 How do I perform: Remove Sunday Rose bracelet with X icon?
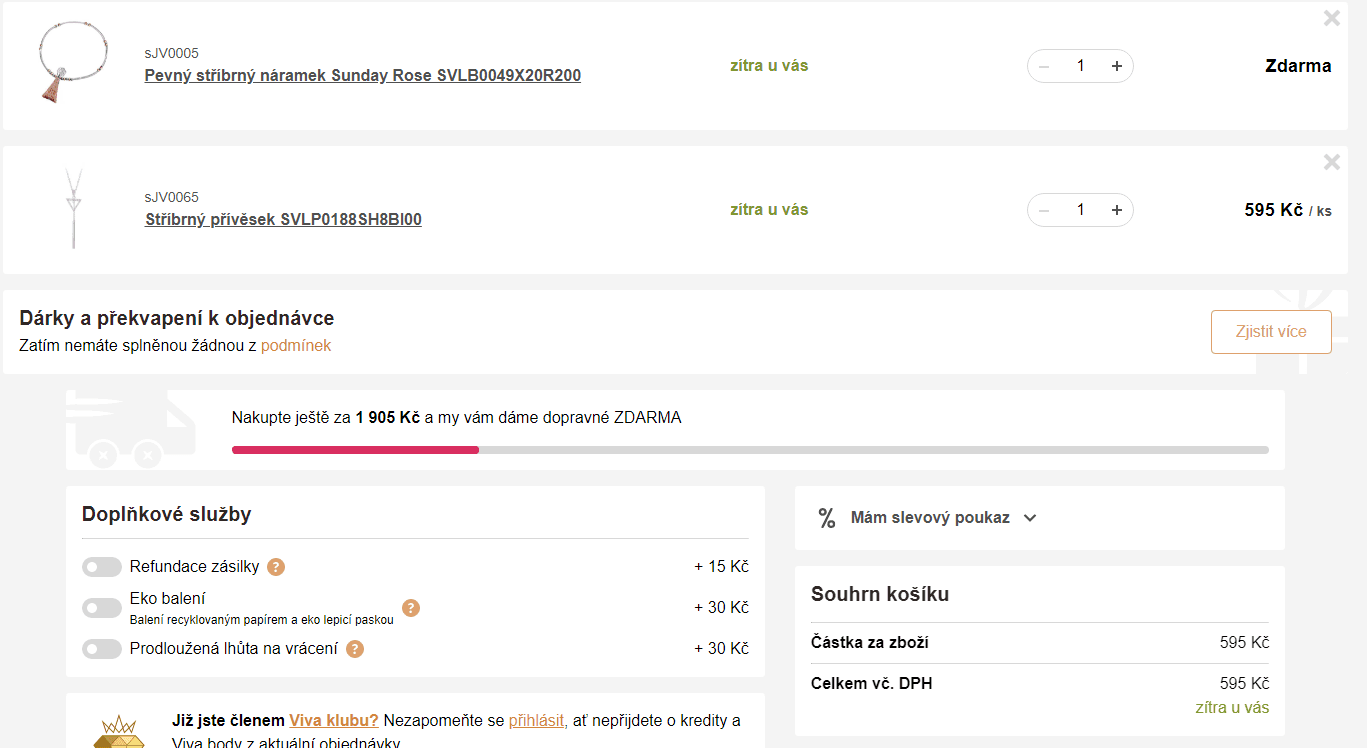click(1332, 18)
